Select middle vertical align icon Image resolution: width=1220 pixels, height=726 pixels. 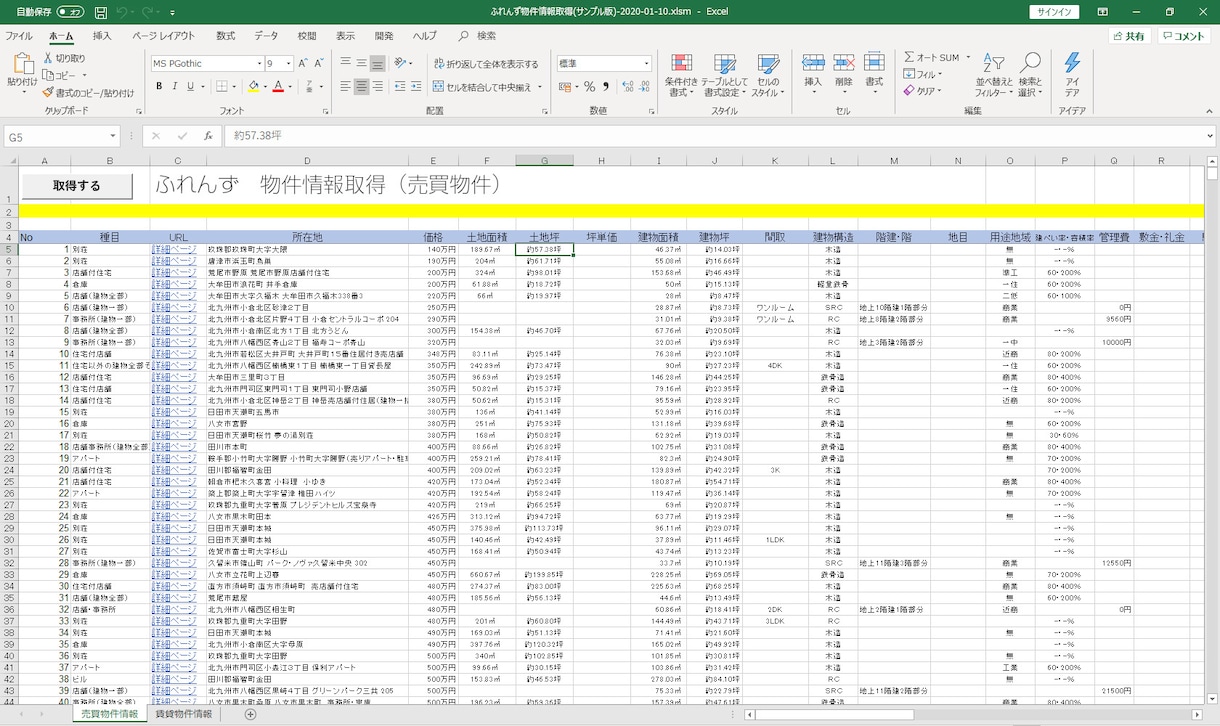coord(362,63)
